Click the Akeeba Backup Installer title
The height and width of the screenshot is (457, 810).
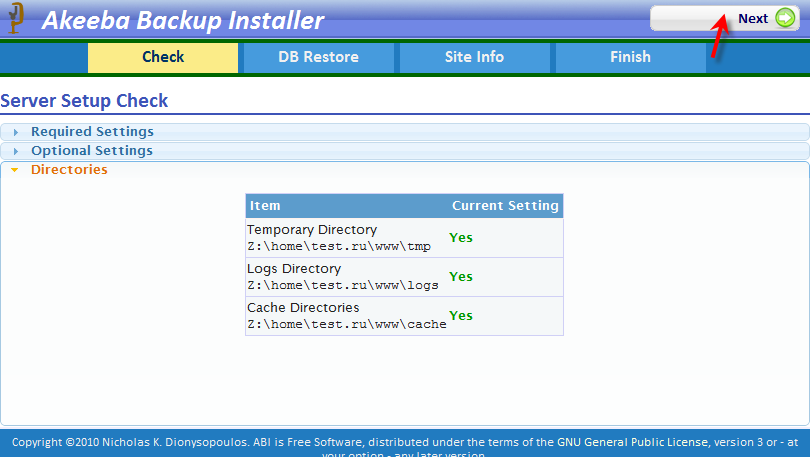(183, 21)
